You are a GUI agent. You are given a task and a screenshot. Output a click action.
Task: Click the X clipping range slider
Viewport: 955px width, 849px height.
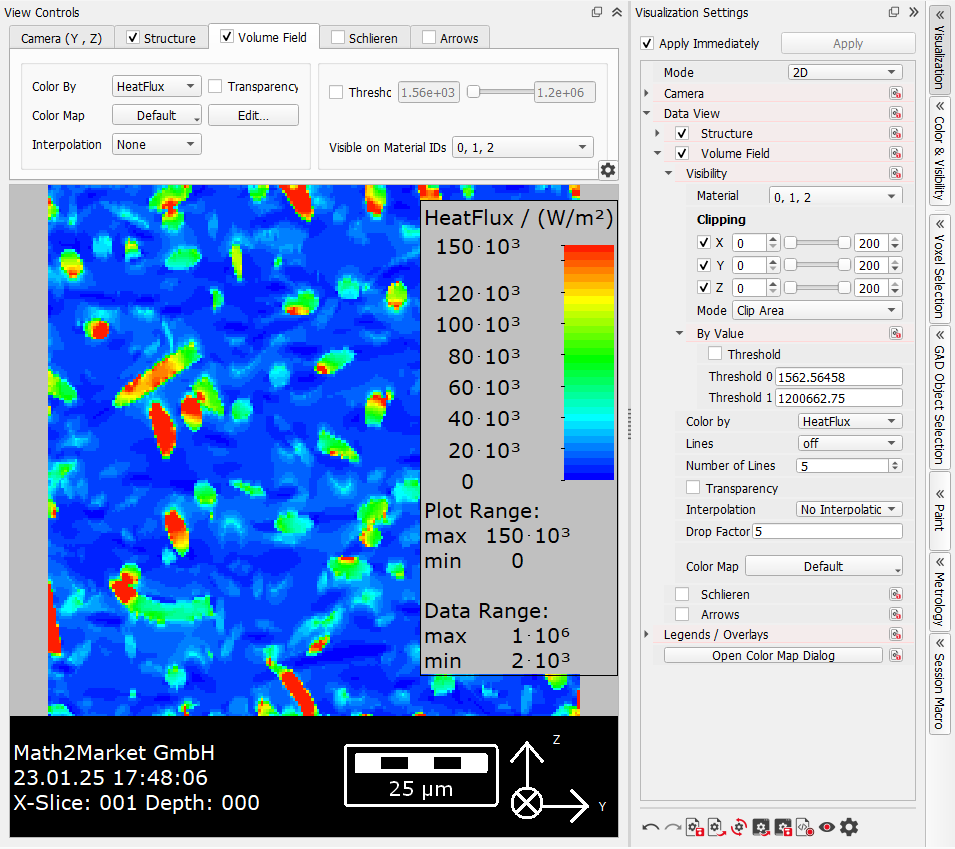click(x=817, y=243)
